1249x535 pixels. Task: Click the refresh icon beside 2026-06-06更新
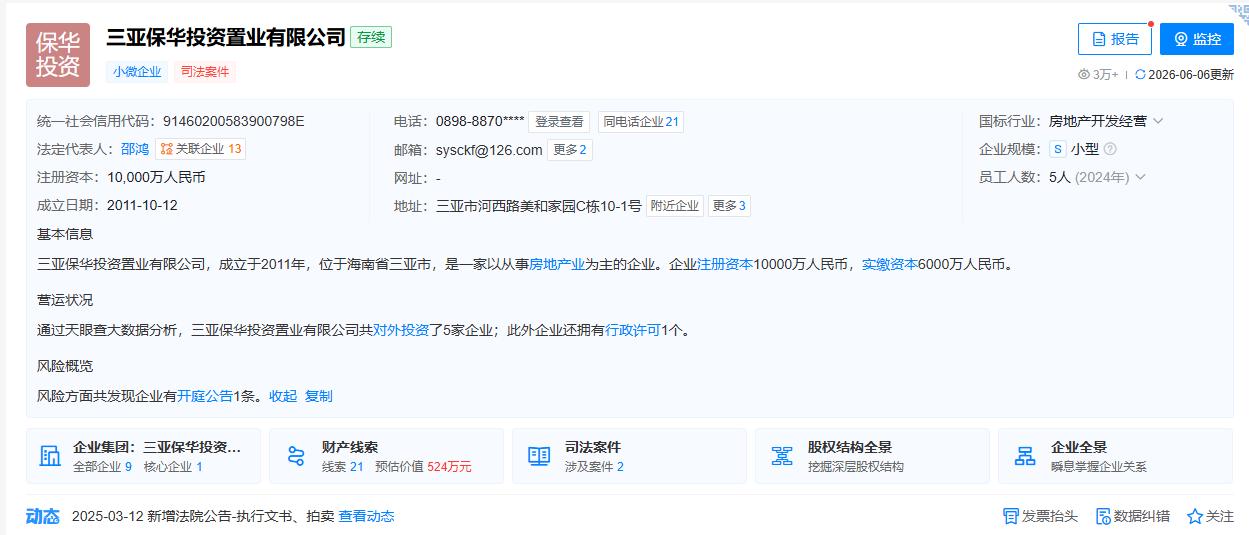click(x=1140, y=75)
